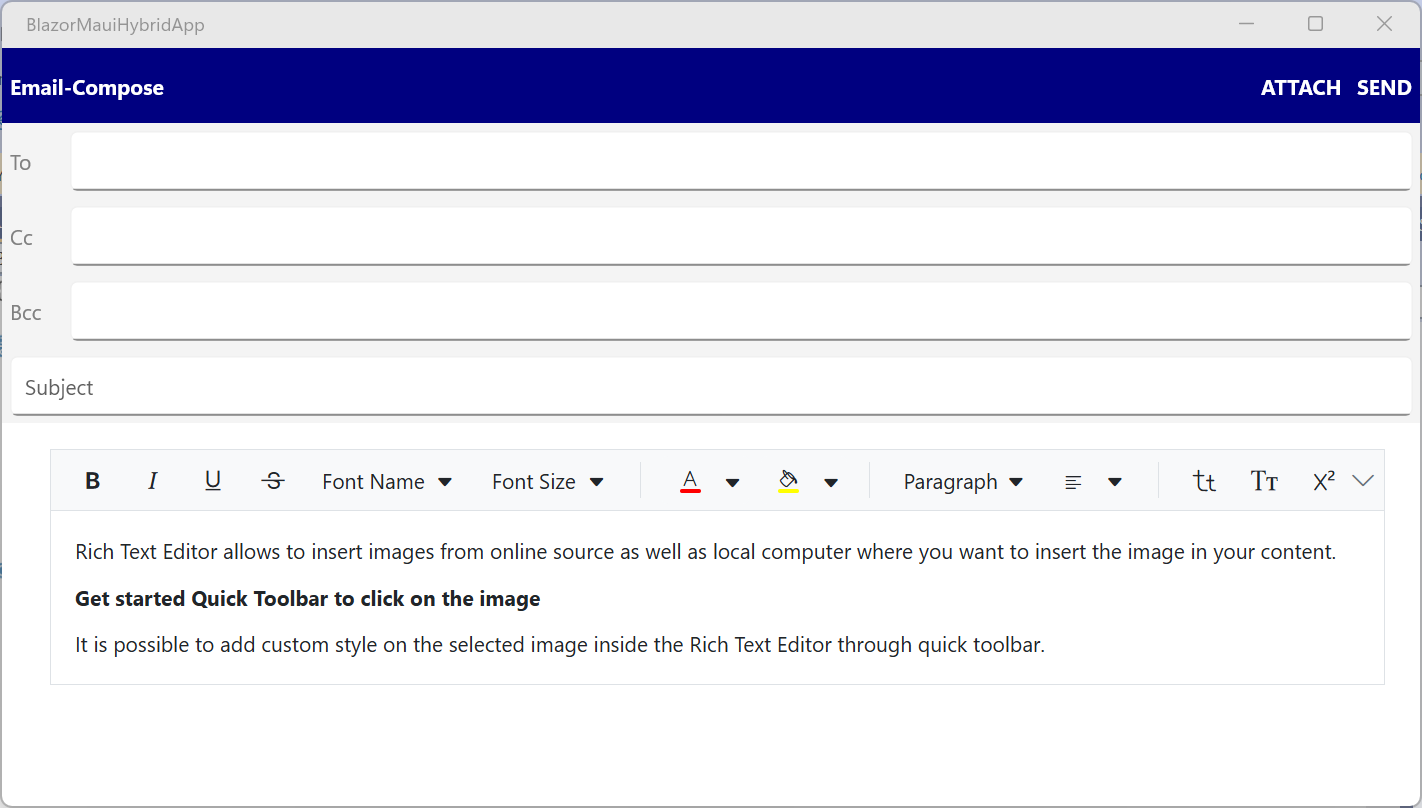Open the Font Name dropdown
Image resolution: width=1422 pixels, height=808 pixels.
386,481
